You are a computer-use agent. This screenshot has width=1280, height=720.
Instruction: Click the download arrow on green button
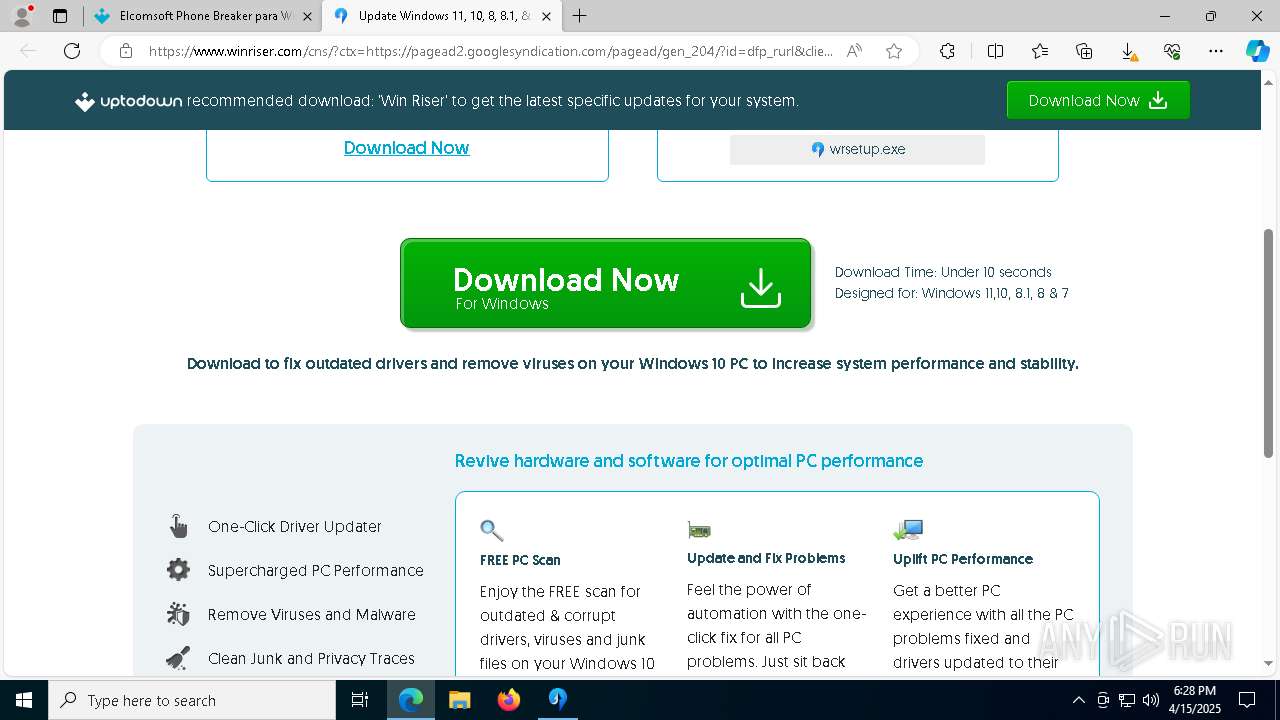[760, 288]
